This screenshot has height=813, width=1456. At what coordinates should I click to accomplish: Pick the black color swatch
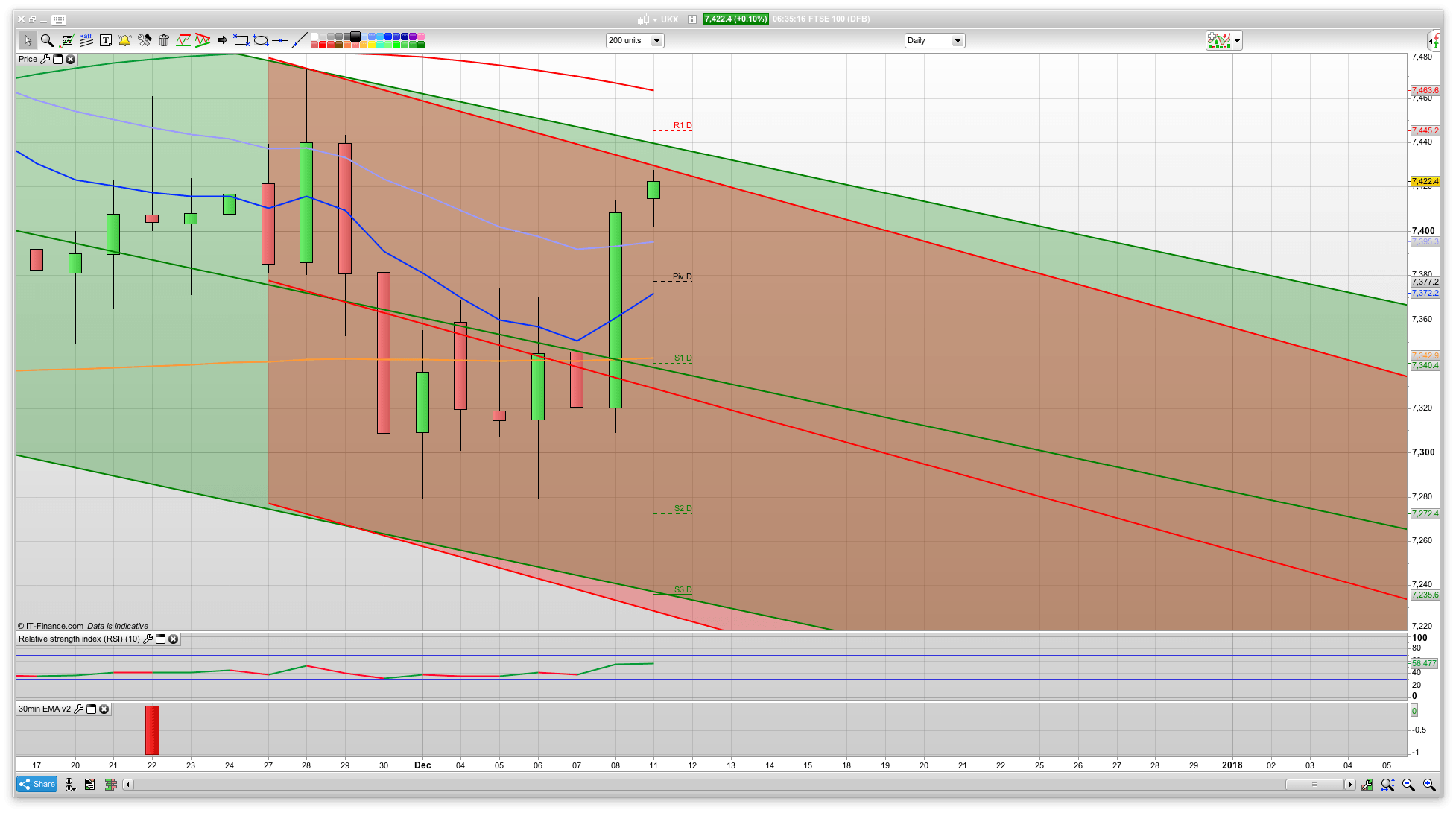[355, 37]
